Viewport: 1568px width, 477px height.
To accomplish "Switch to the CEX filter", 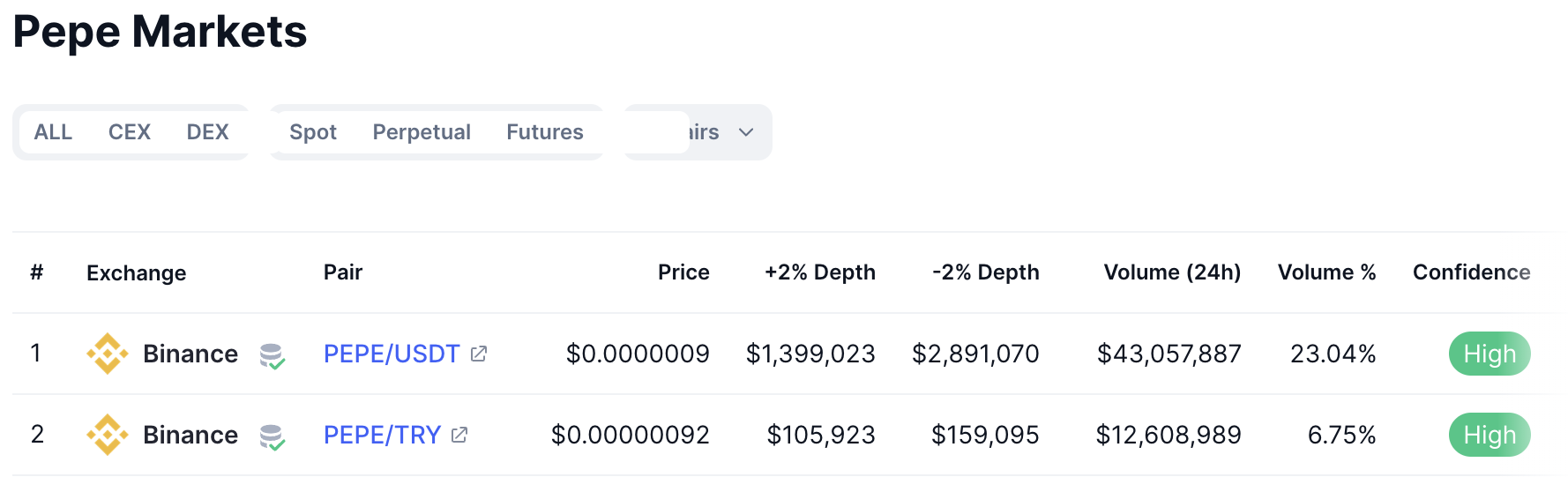I will 130,132.
